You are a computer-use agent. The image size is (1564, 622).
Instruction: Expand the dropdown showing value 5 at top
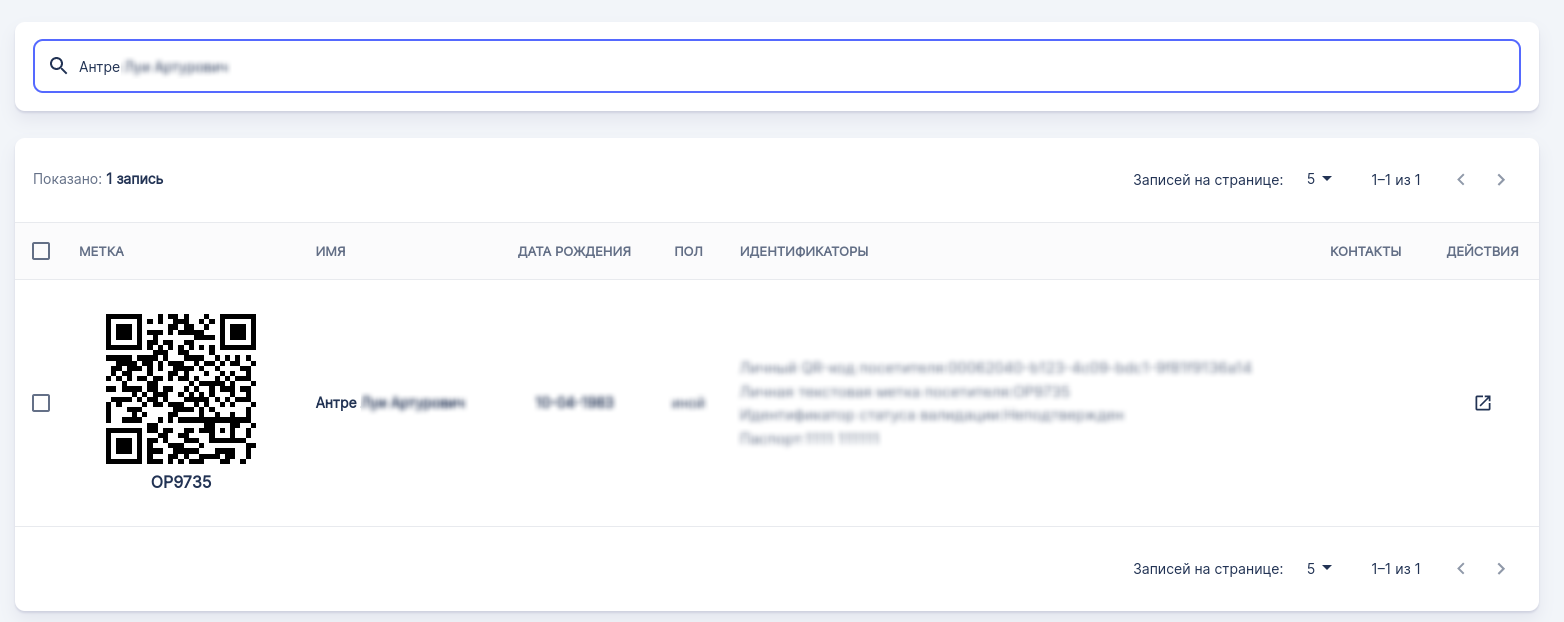click(1318, 178)
